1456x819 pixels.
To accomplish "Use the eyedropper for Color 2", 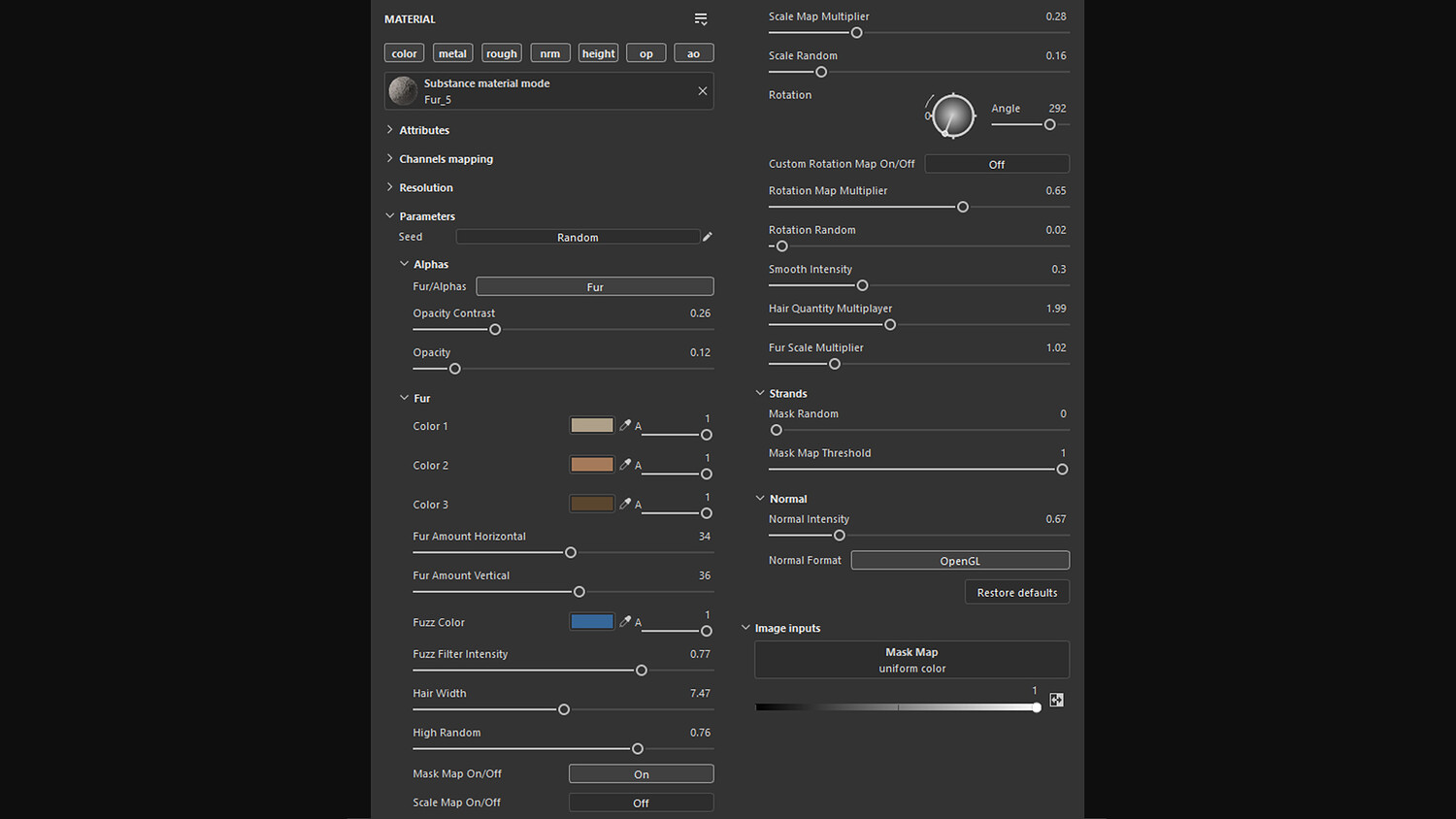I will point(625,464).
